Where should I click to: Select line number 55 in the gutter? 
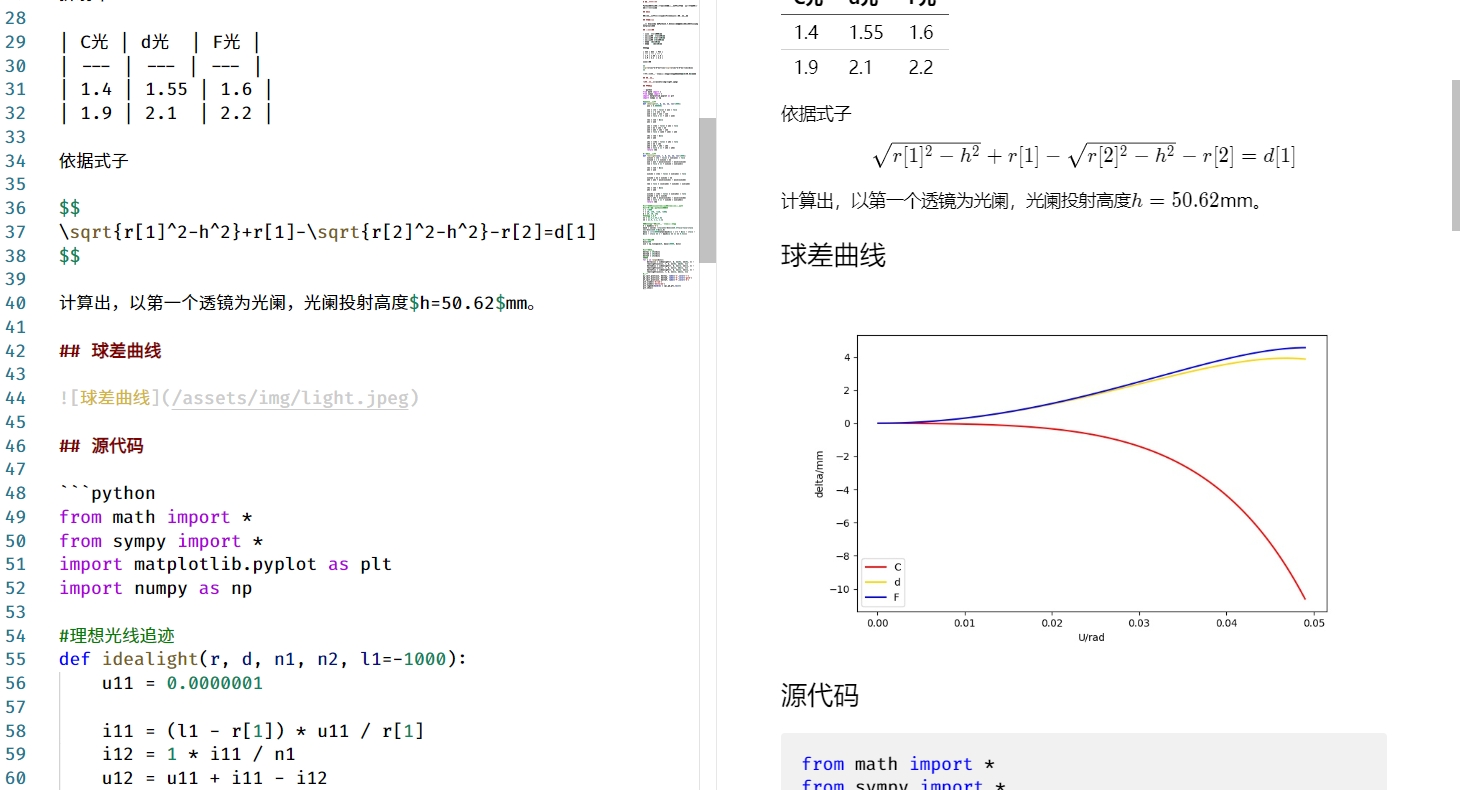click(16, 659)
